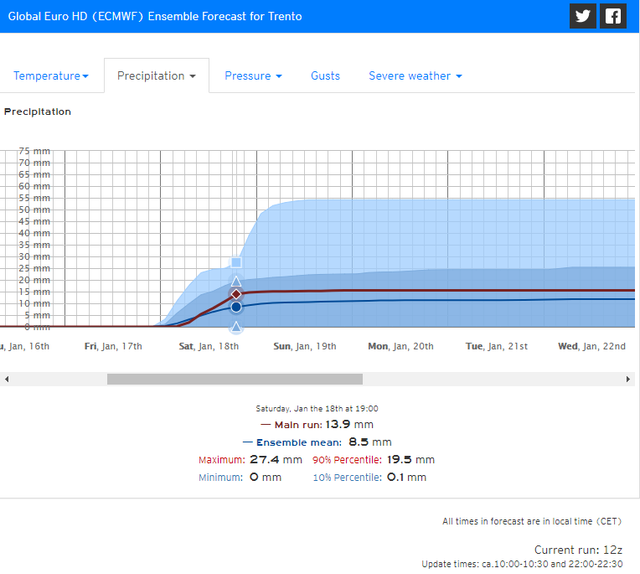Click the 90% percentile triangle marker
The image size is (640, 574).
click(236, 281)
